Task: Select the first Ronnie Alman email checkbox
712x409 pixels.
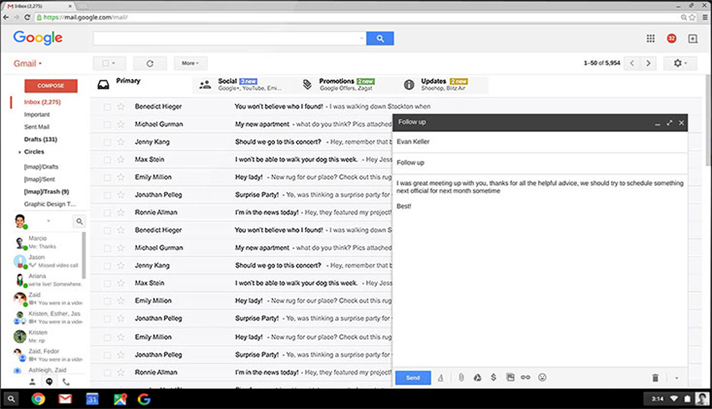Action: 107,213
